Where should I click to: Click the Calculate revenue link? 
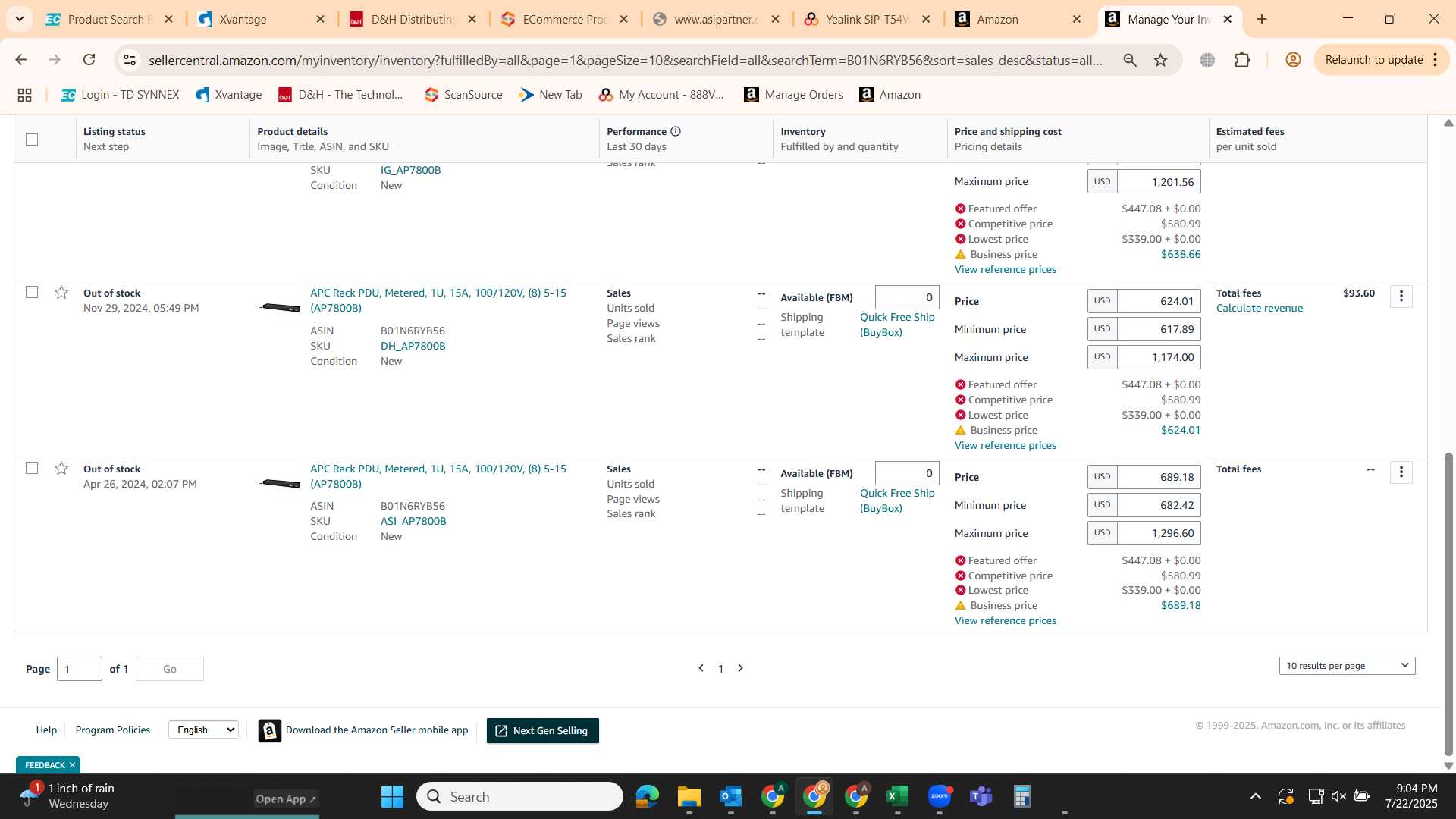[x=1260, y=308]
